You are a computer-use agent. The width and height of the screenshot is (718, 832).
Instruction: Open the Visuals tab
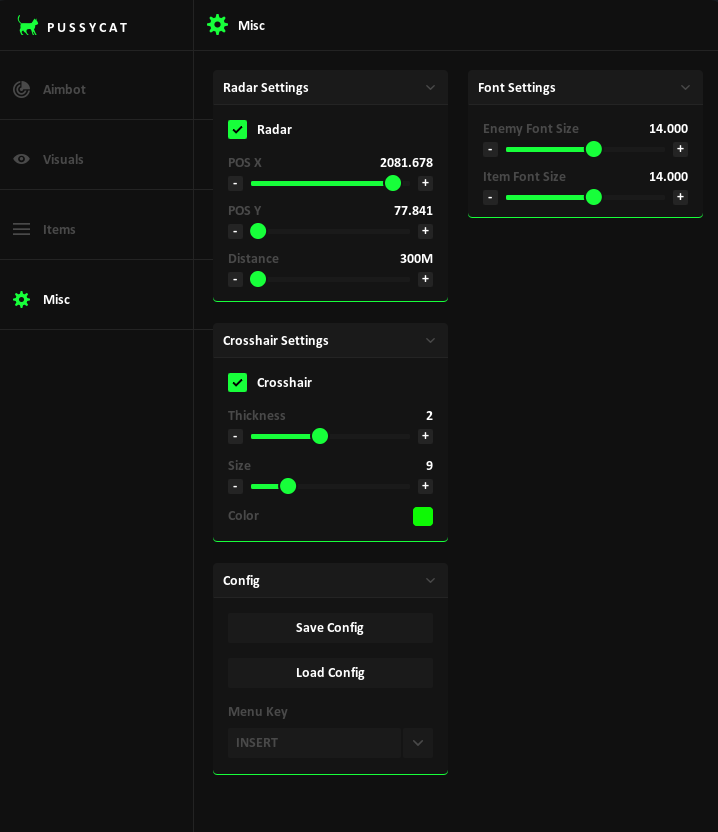[63, 159]
